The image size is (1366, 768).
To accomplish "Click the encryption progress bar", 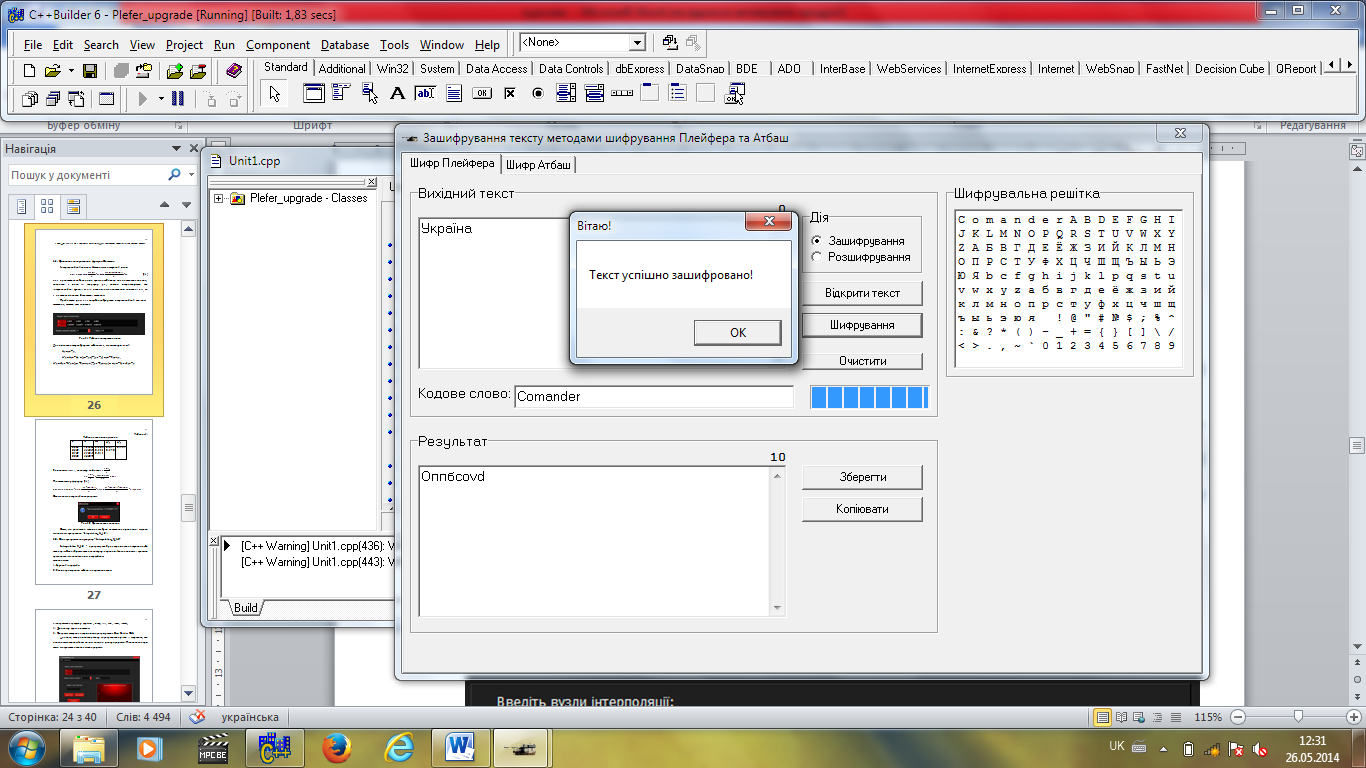I will tap(869, 397).
